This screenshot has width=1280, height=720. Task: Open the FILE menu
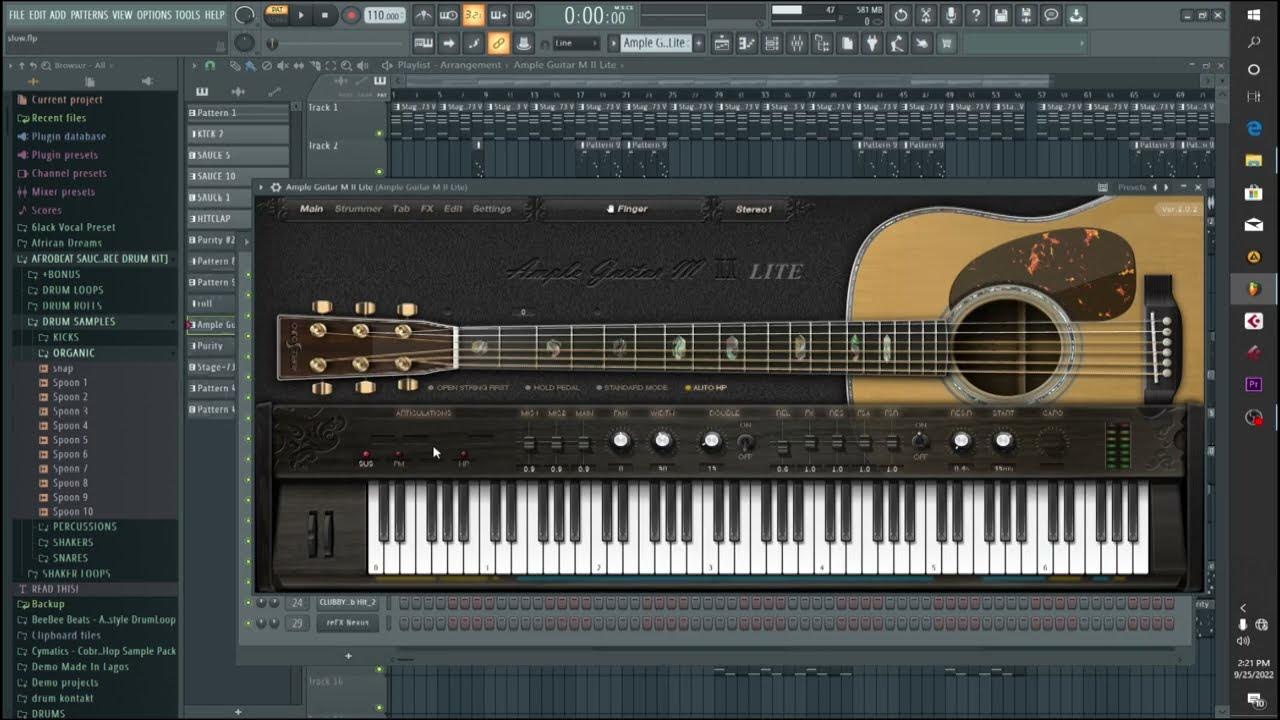[16, 15]
